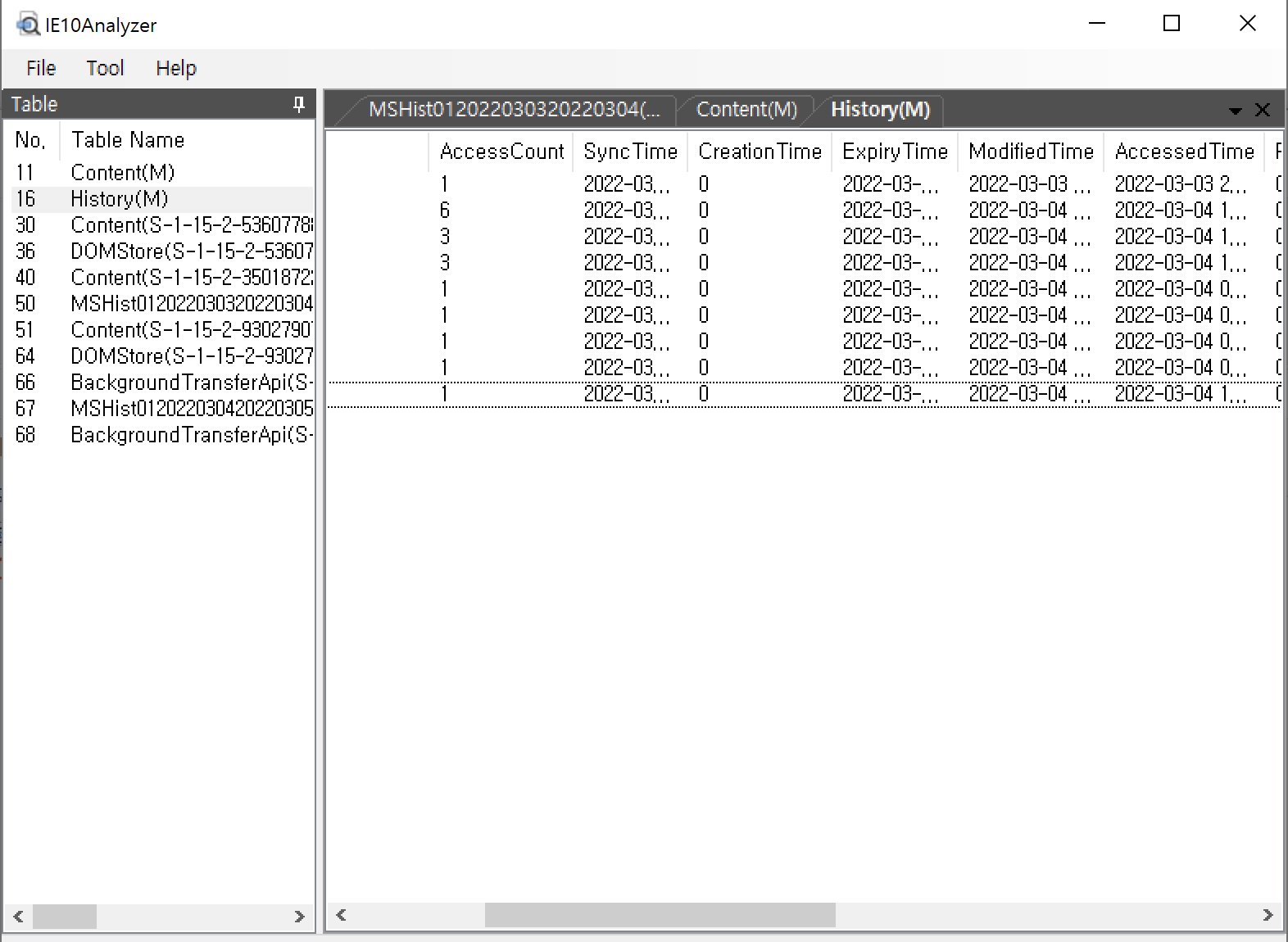Image resolution: width=1288 pixels, height=942 pixels.
Task: Close the IE10Analyzer window
Action: coord(1247,24)
